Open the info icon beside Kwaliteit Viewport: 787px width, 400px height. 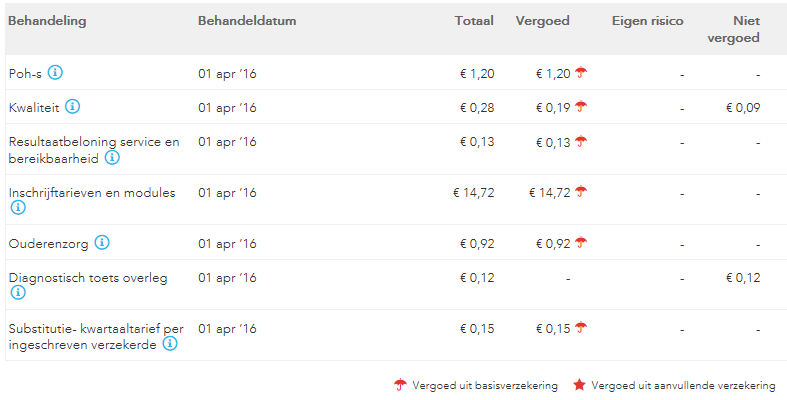click(x=73, y=107)
